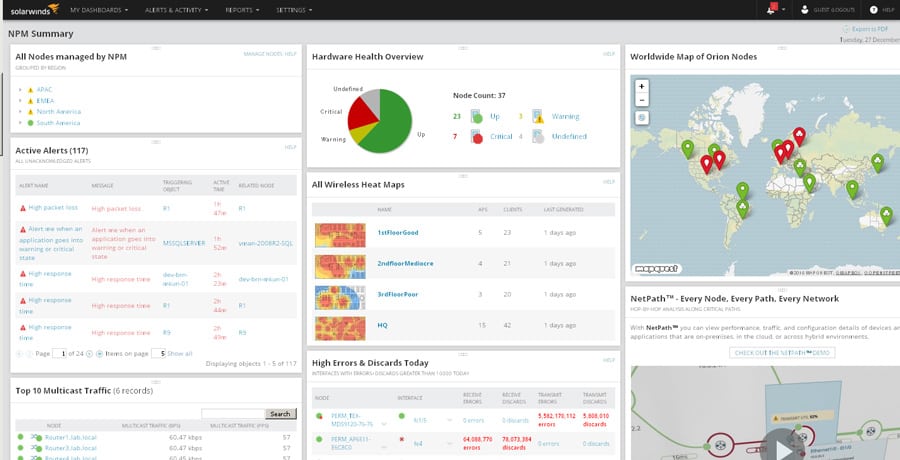Expand the PERM_TEX-MDS9120 node dropdown chevron

[383, 424]
